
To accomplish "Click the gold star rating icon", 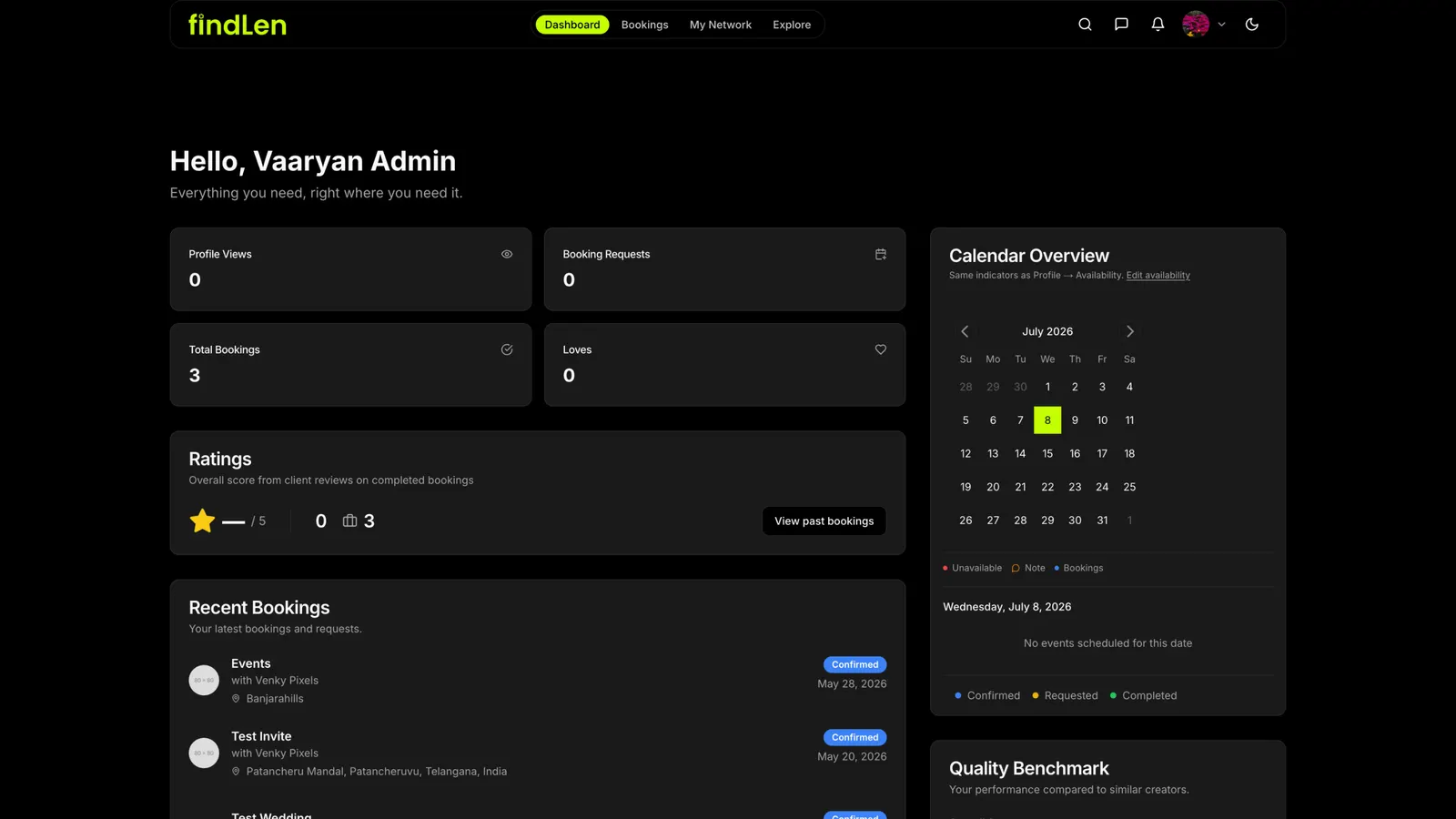I will (202, 521).
